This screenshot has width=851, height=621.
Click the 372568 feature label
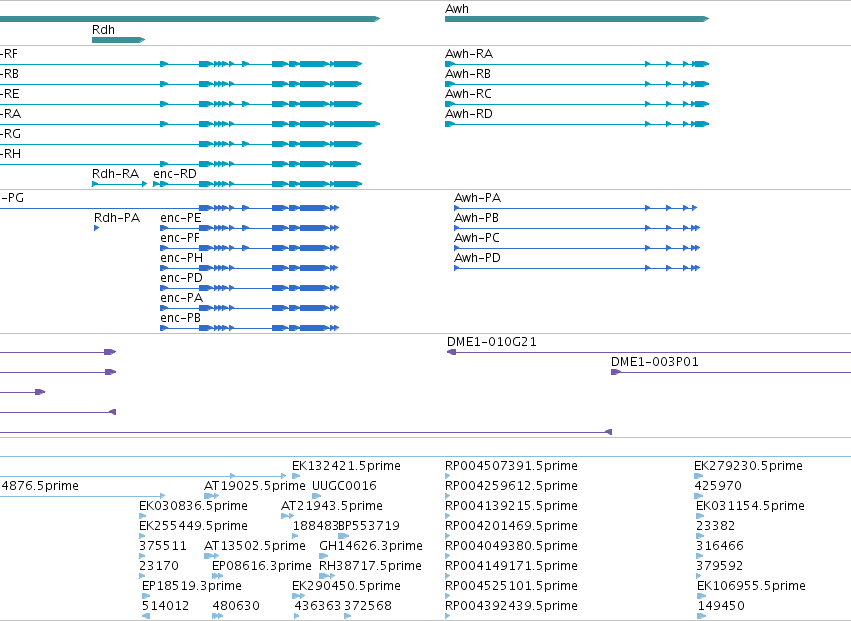tap(368, 606)
